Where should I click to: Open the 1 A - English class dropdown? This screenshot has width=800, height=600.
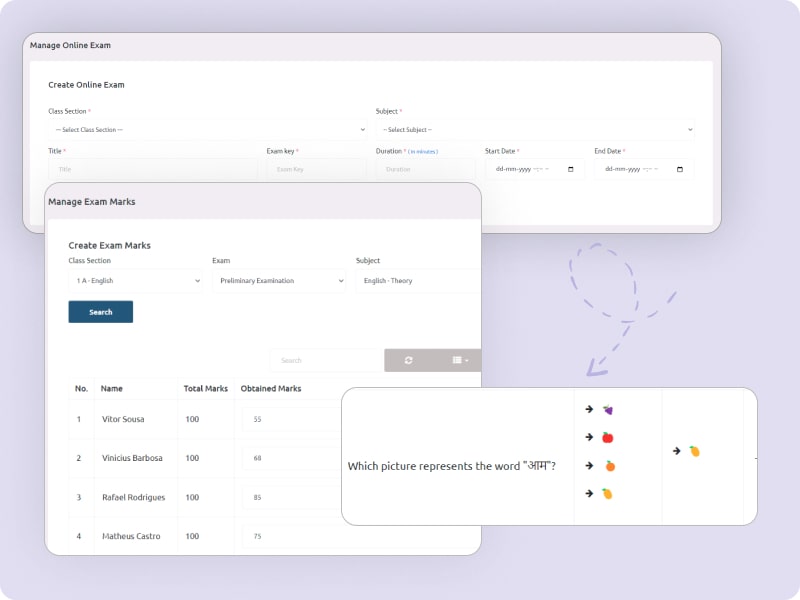point(136,281)
